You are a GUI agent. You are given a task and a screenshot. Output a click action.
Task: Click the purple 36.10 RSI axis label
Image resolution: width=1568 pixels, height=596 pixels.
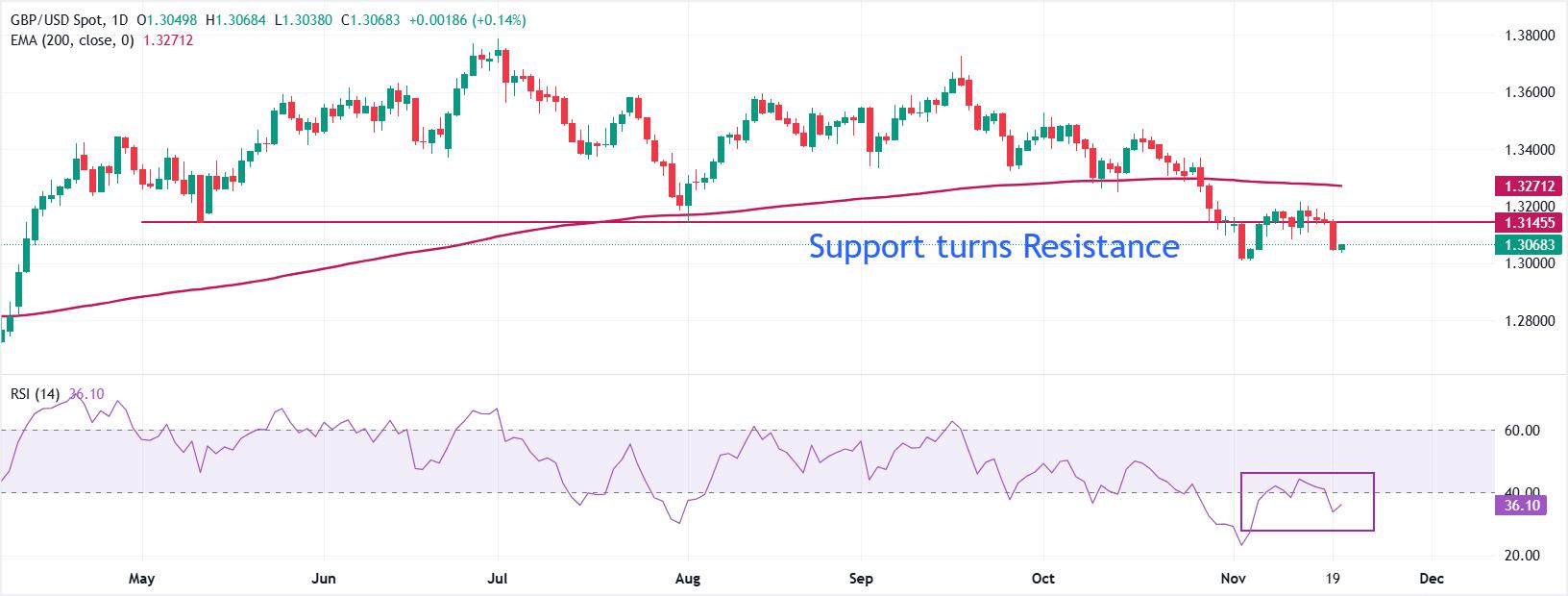(x=1519, y=505)
